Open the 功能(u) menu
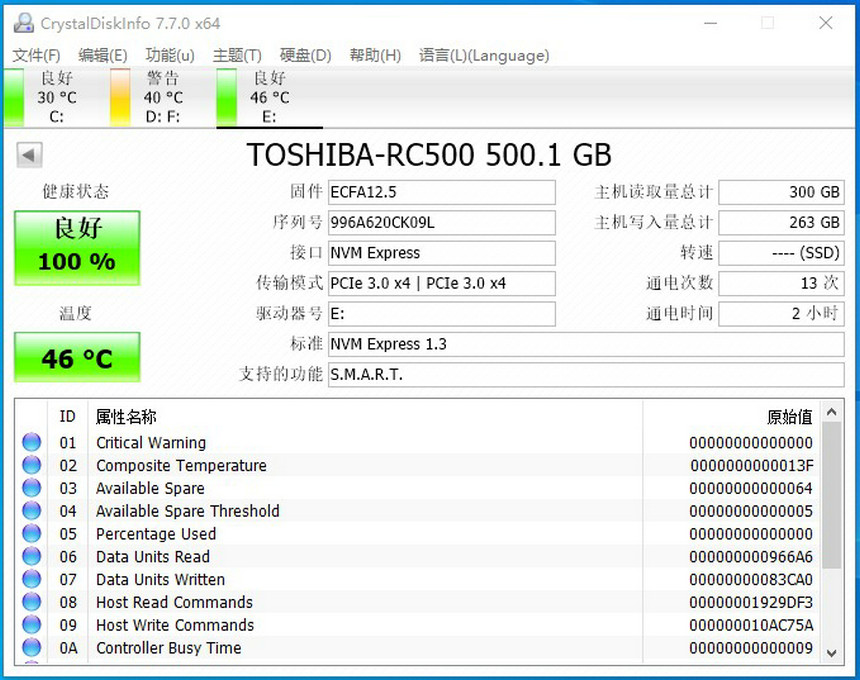Viewport: 860px width, 680px height. pos(168,56)
